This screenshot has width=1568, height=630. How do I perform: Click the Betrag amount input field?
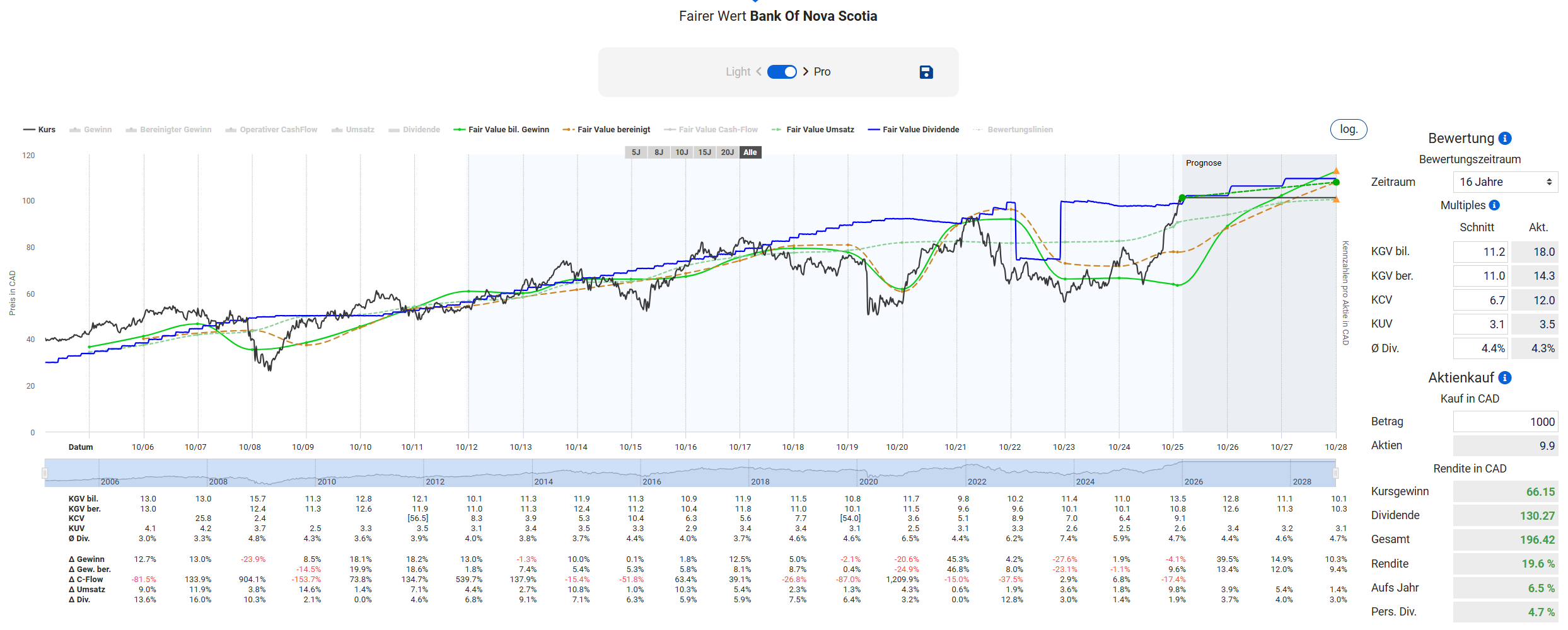pos(1504,422)
